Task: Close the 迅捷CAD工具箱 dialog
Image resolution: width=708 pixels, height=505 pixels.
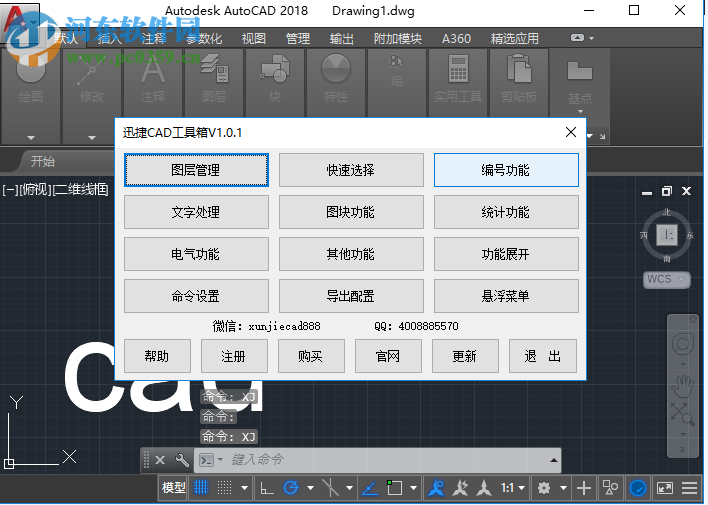Action: coord(571,132)
